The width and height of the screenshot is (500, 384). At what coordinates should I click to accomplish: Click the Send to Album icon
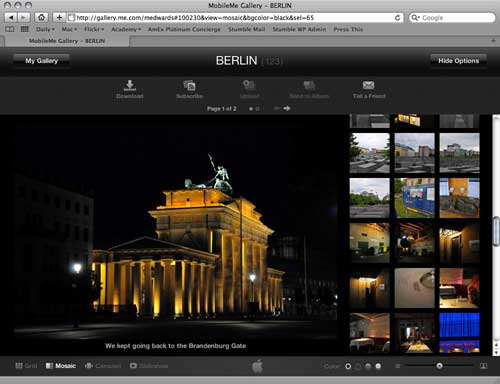tap(309, 85)
